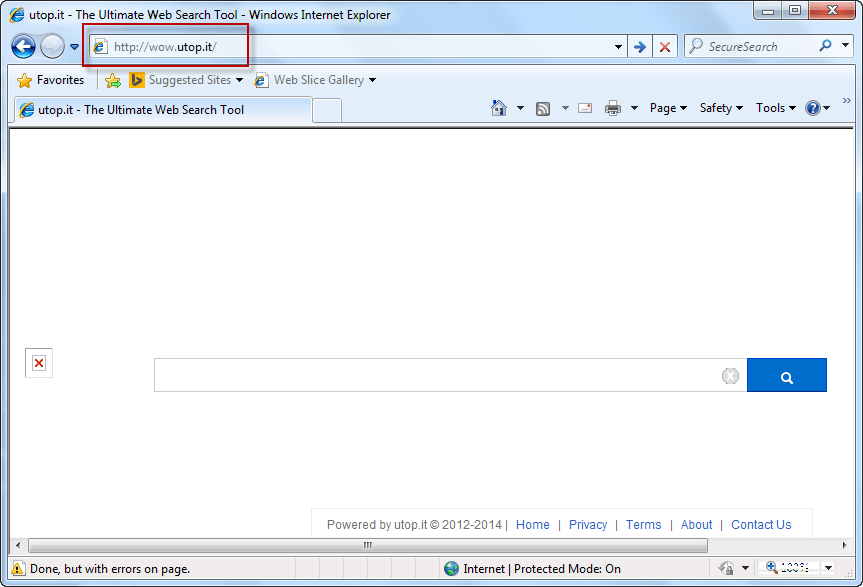Open the Terms footer link
Screen dimensions: 863x587
(x=643, y=525)
